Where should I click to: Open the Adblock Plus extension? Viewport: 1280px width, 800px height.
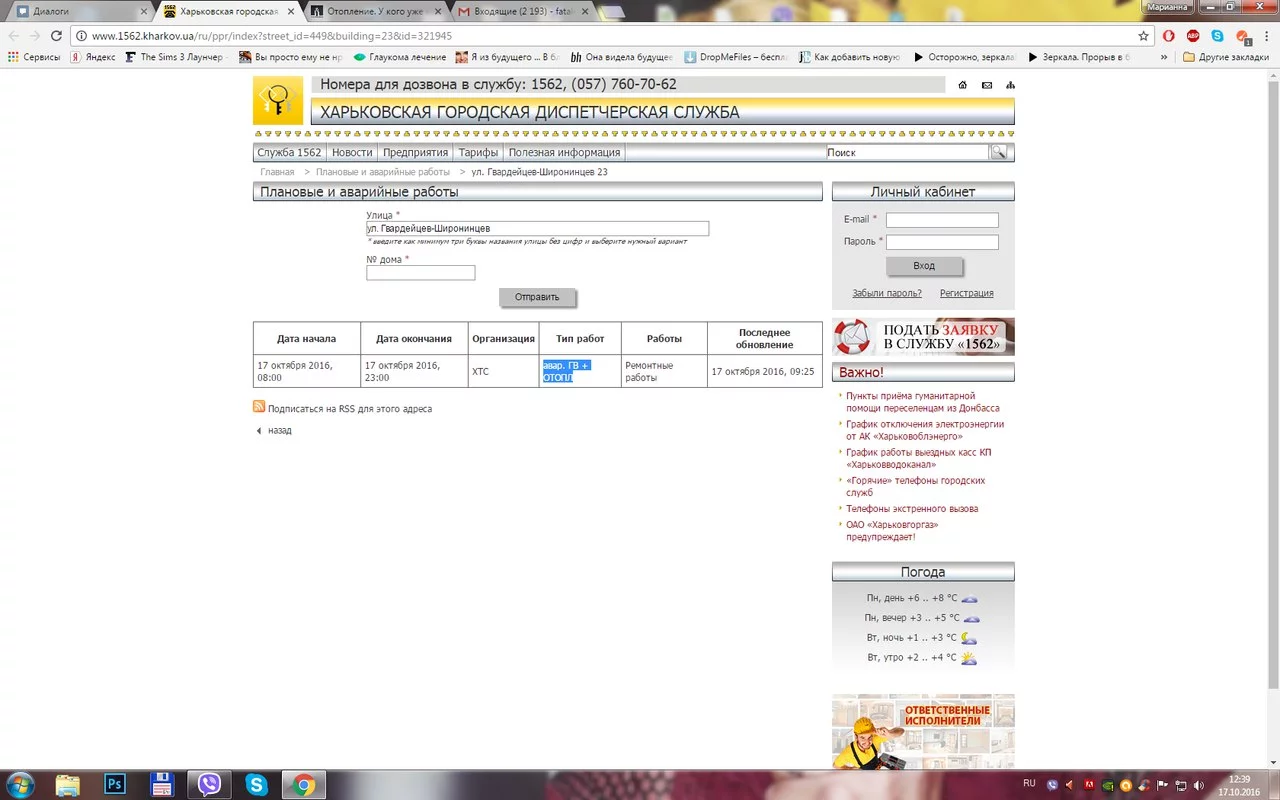(x=1193, y=35)
